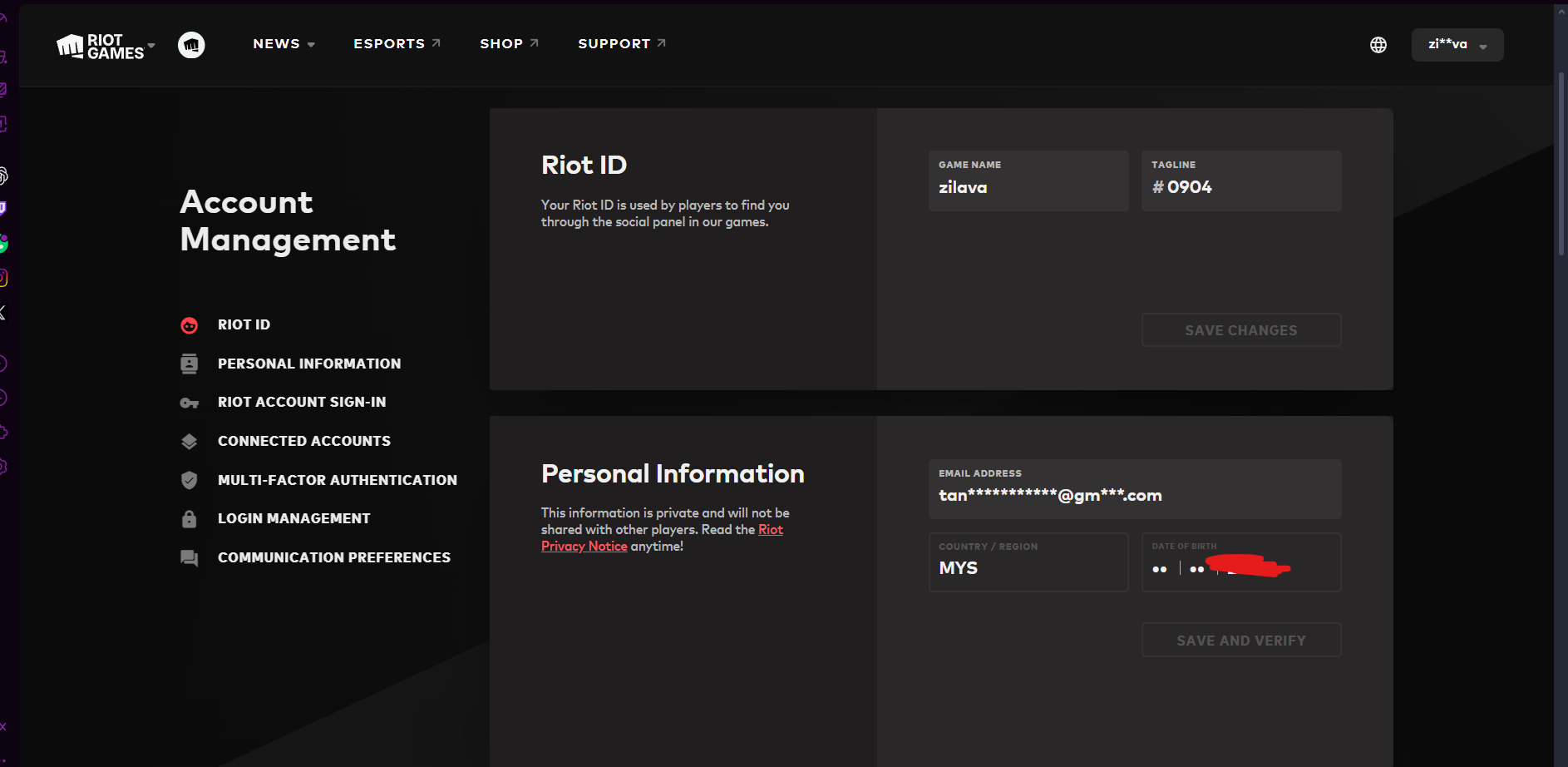Go to the Shop menu item
The image size is (1568, 767).
click(509, 44)
